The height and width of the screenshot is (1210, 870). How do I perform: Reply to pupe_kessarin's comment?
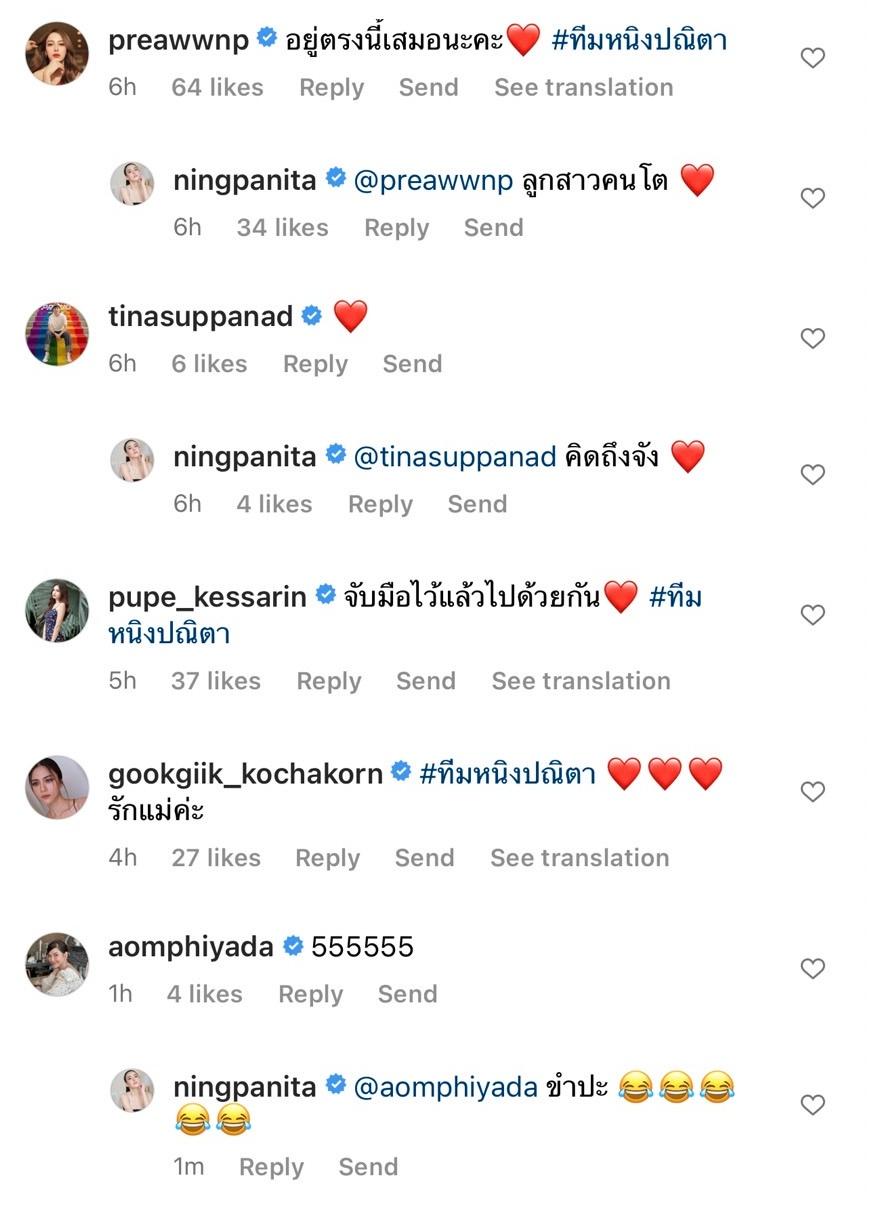click(328, 681)
